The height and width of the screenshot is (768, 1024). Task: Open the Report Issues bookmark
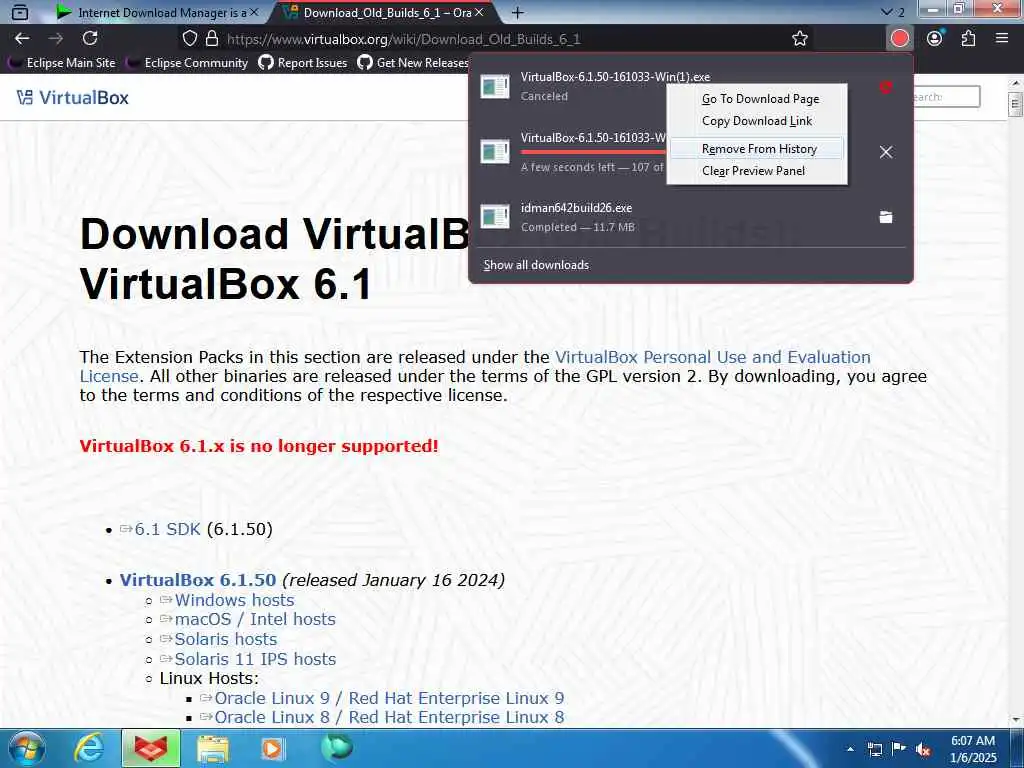coord(303,63)
